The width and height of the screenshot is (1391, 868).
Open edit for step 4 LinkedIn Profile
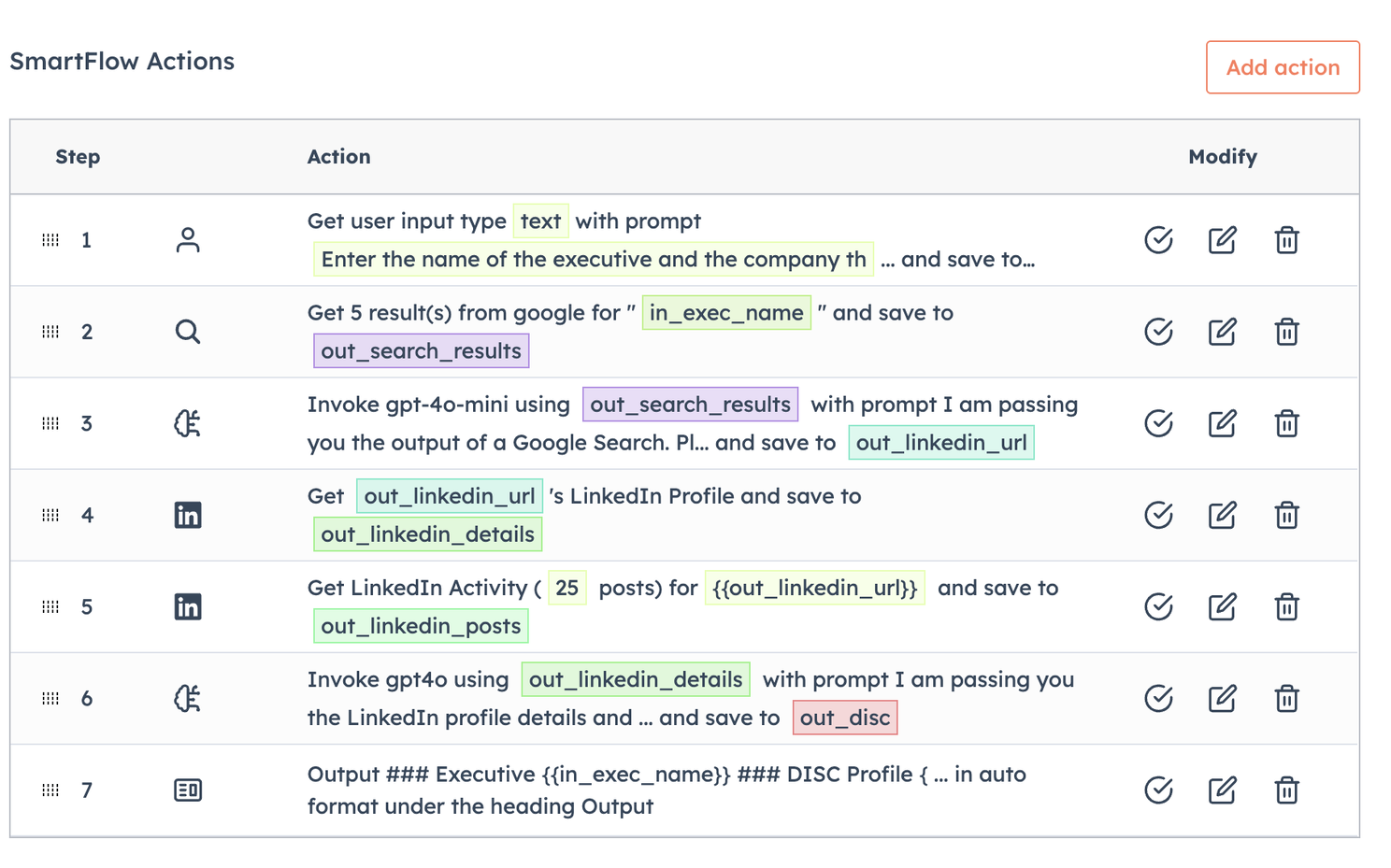pos(1222,515)
